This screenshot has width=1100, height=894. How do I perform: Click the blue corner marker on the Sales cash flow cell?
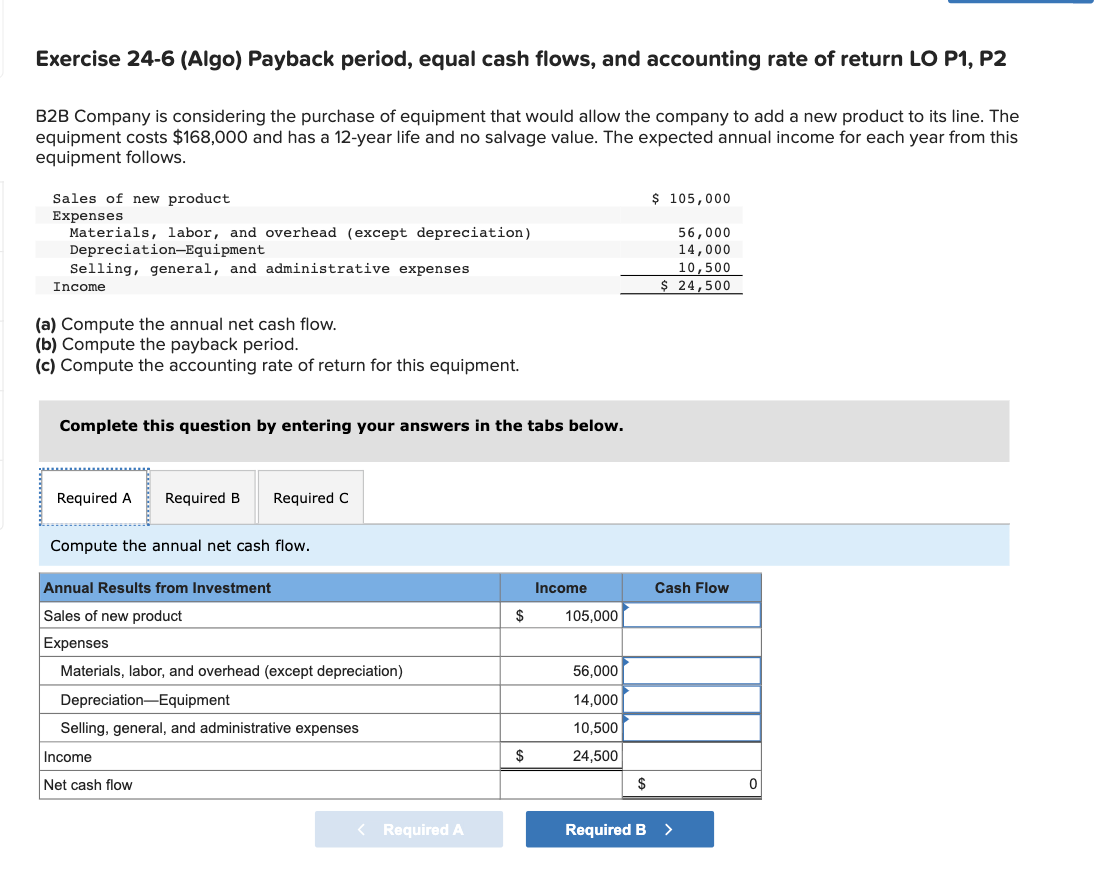[x=625, y=606]
